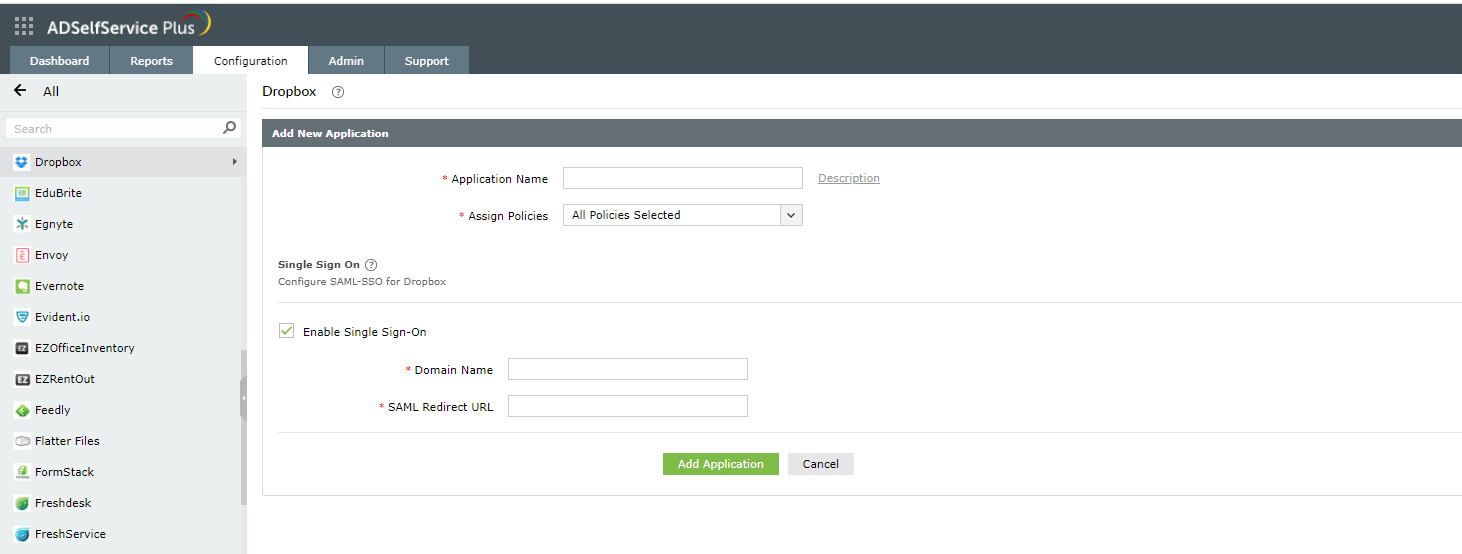Screen dimensions: 1462x554
Task: Open help icon beside Dropbox title
Action: [x=338, y=92]
